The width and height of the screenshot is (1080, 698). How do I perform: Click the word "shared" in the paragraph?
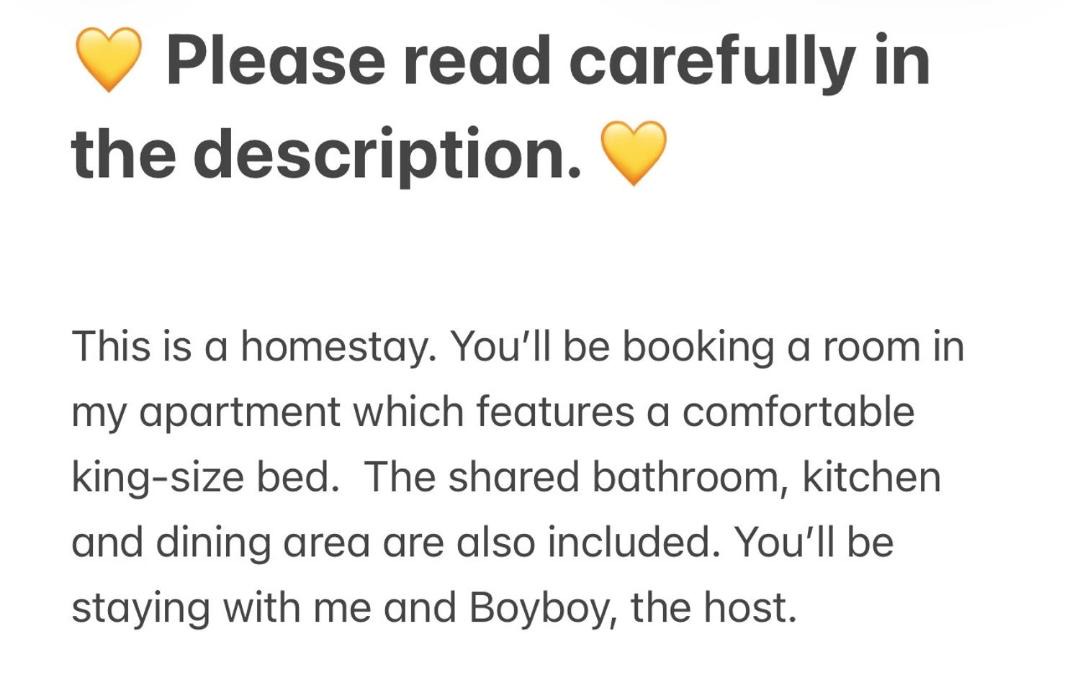click(513, 478)
